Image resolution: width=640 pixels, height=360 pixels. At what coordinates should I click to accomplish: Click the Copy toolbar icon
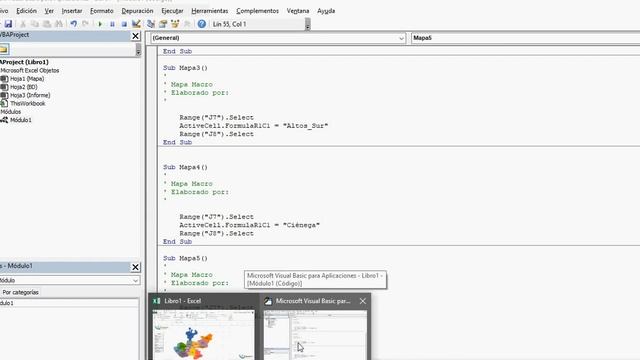[35, 24]
